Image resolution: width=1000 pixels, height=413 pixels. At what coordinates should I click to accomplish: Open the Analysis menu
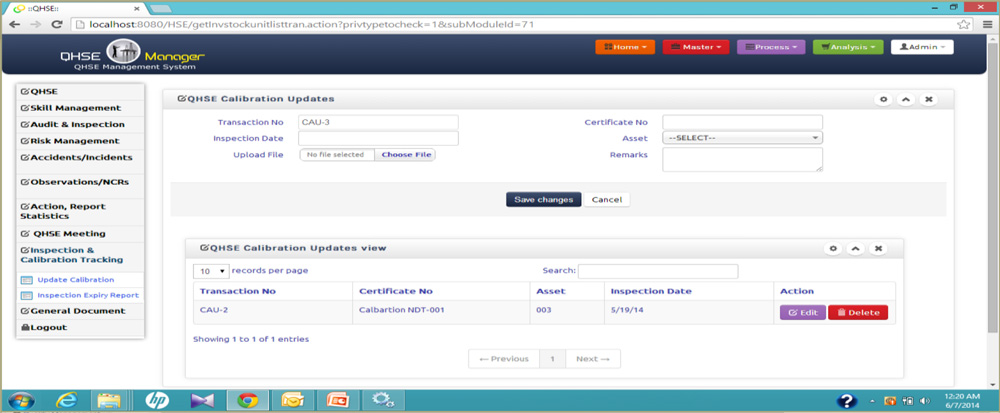[848, 47]
